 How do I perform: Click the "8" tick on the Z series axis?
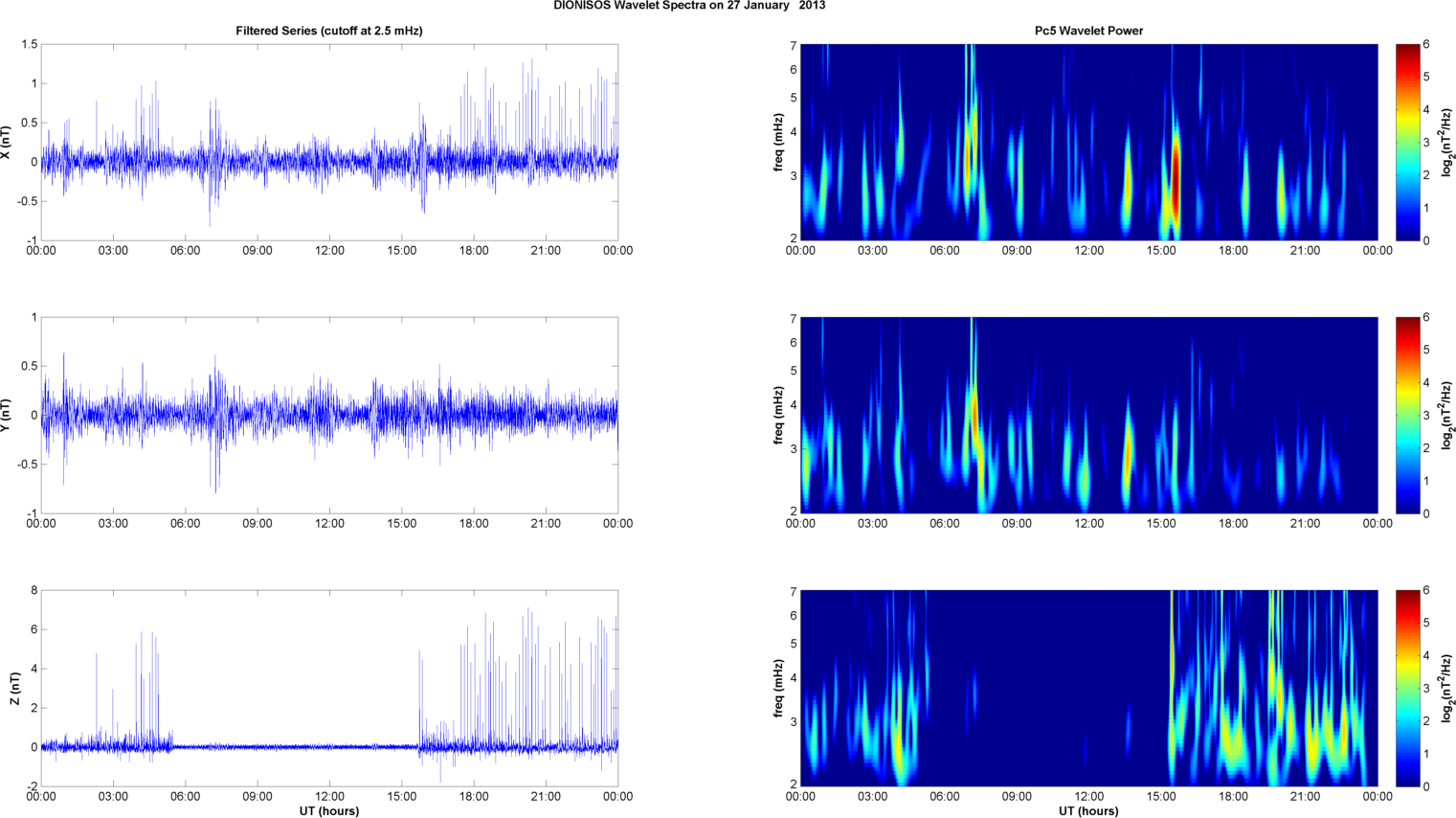pyautogui.click(x=34, y=591)
